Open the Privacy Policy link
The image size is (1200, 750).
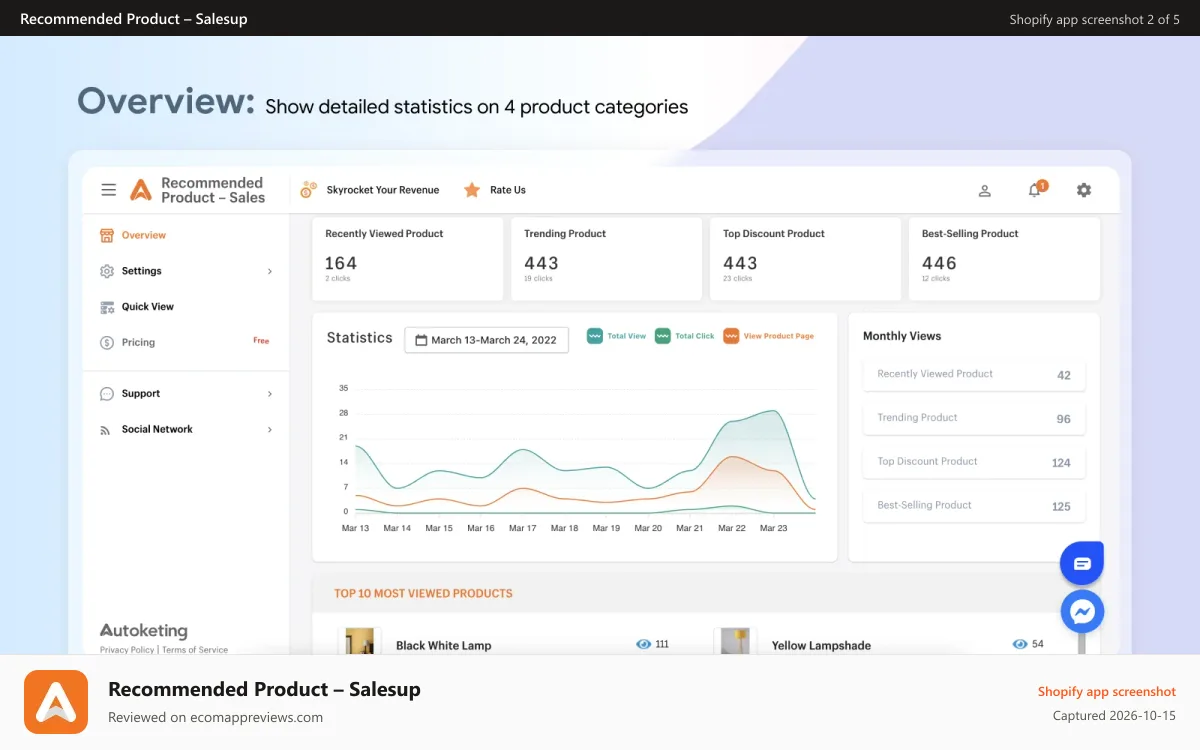(127, 650)
